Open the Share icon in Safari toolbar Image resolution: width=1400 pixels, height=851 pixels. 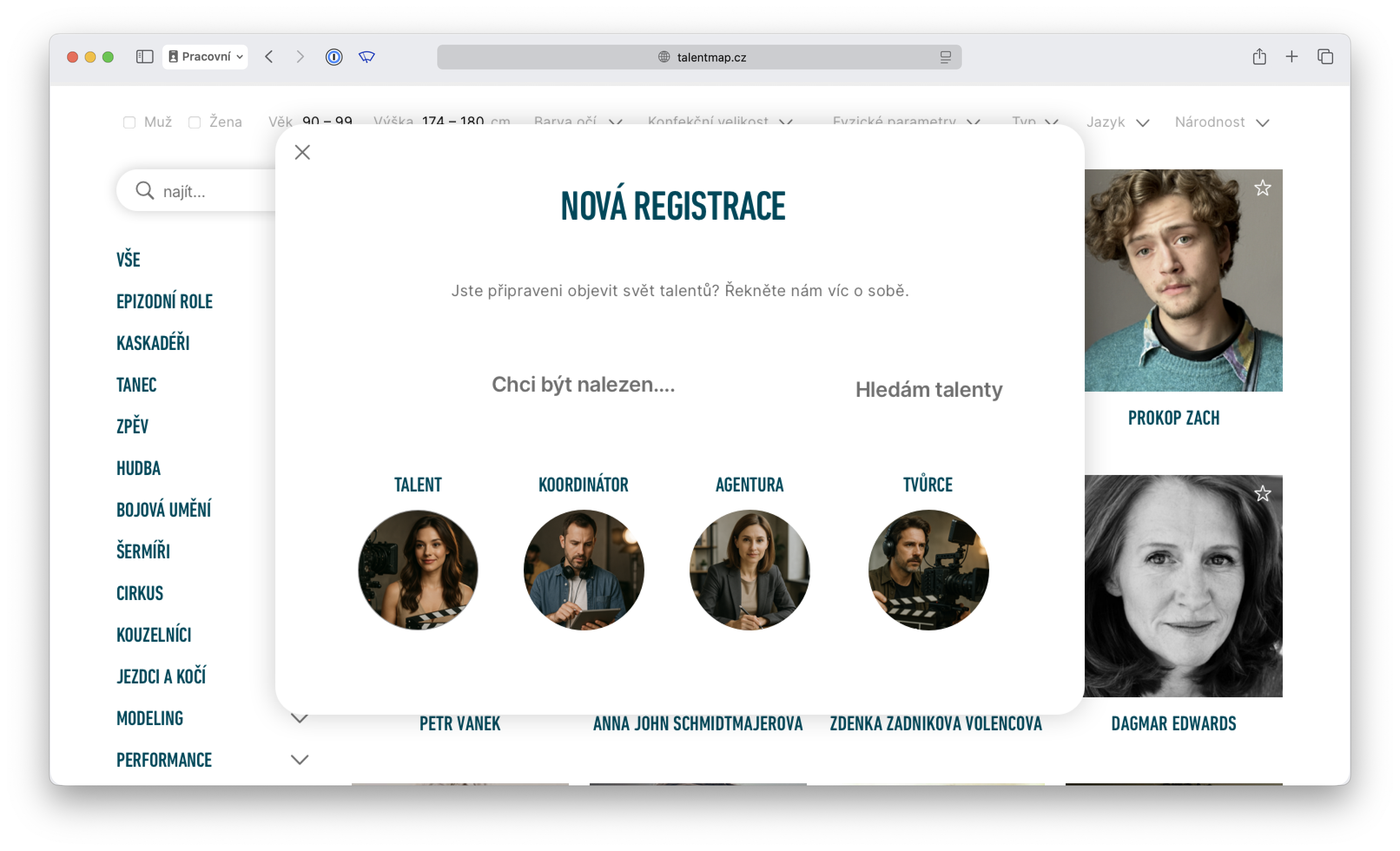tap(1259, 56)
